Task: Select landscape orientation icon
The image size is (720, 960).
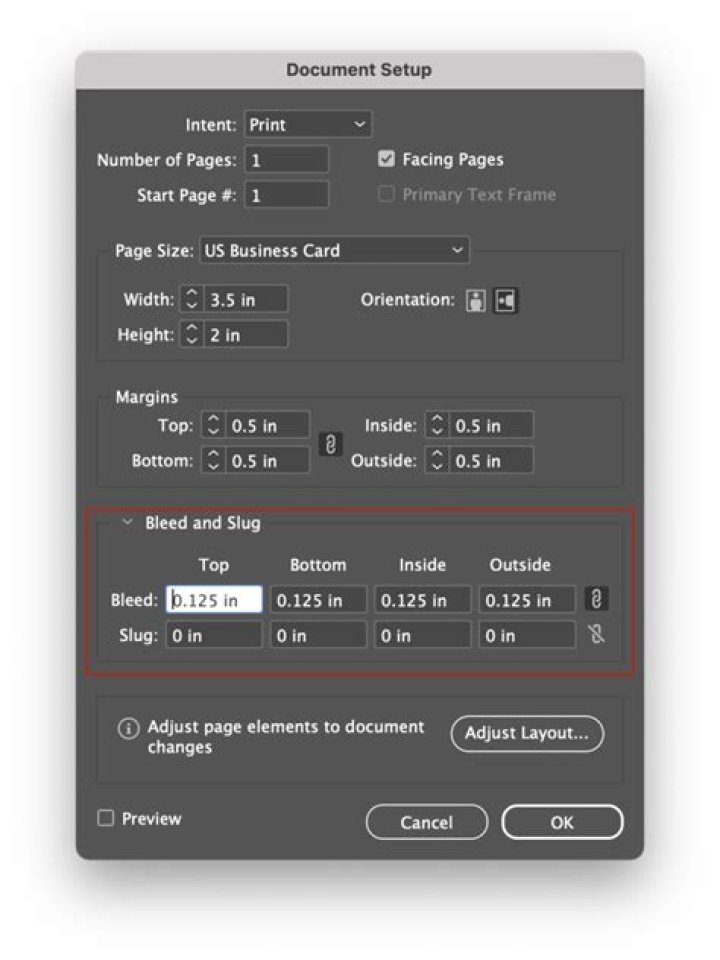Action: tap(507, 300)
